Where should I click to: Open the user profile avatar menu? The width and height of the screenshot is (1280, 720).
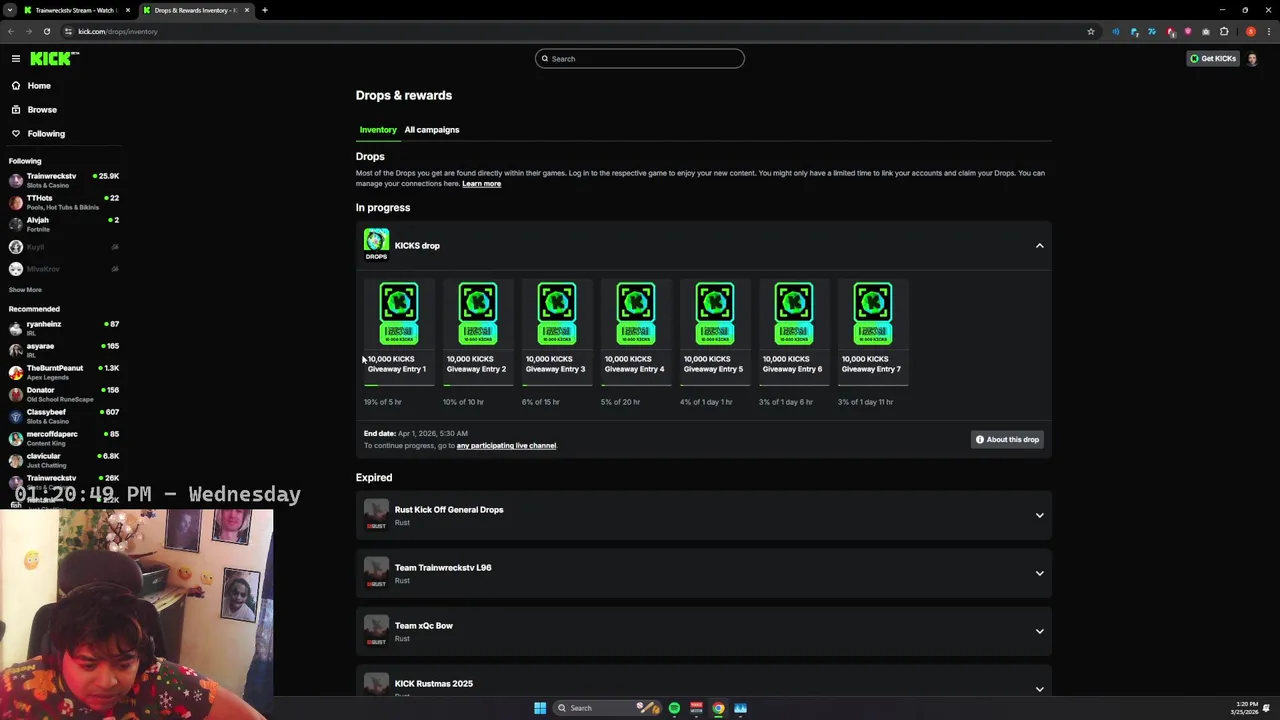point(1252,59)
